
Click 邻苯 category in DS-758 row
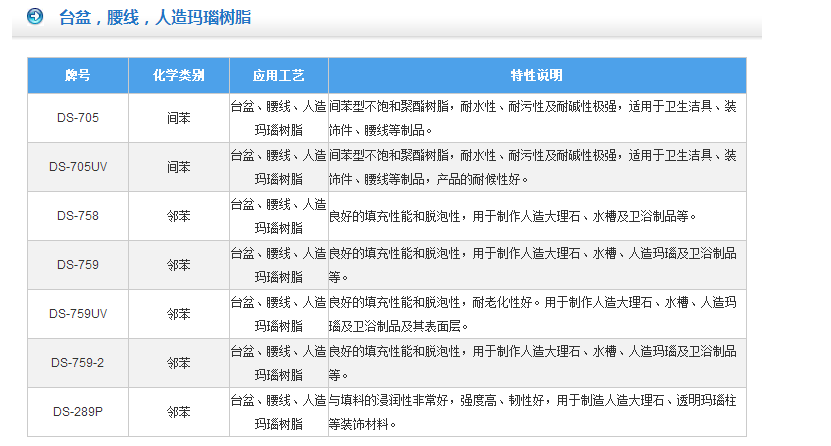coord(178,215)
